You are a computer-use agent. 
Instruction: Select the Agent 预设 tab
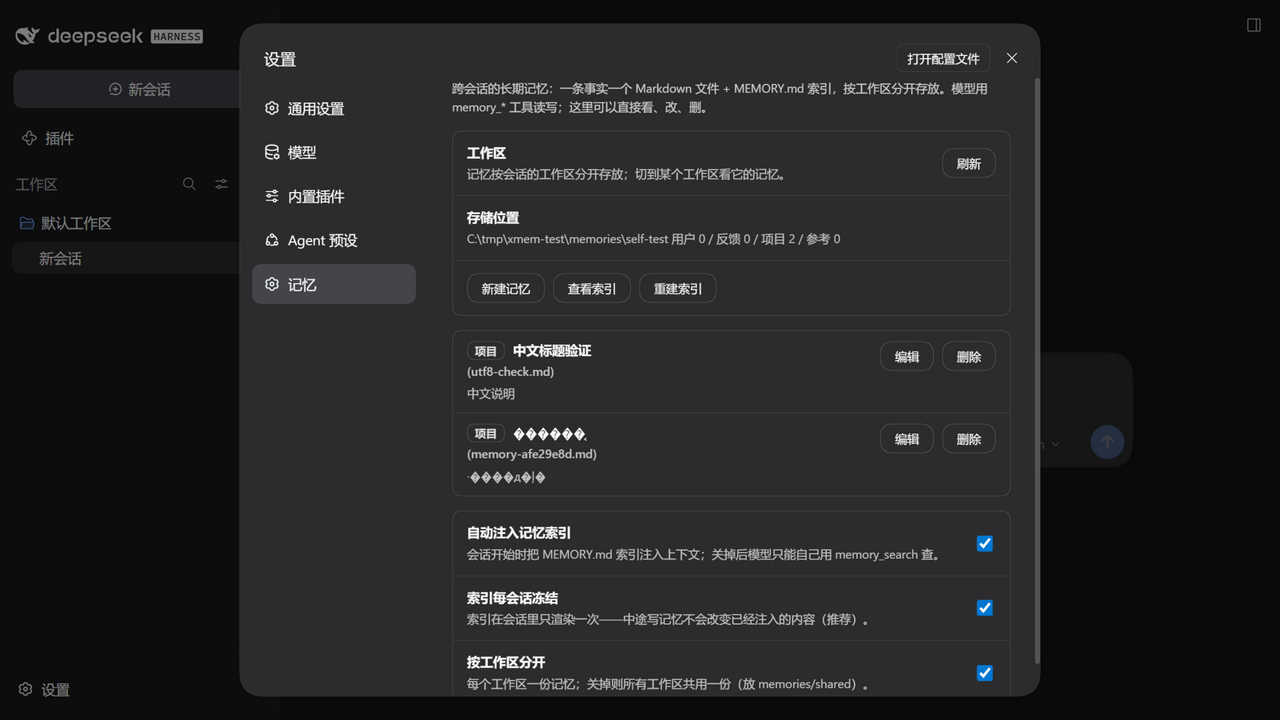pyautogui.click(x=334, y=240)
